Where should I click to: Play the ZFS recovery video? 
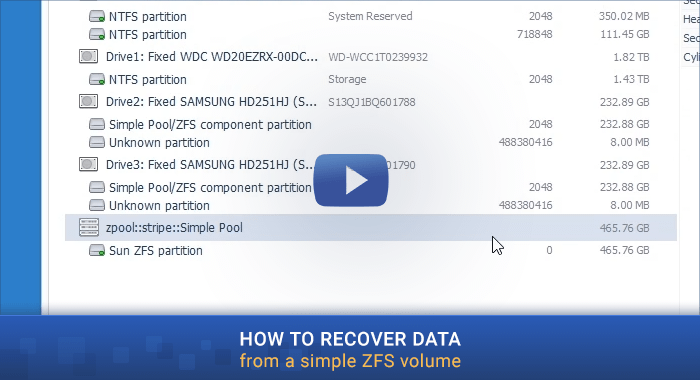tap(351, 180)
